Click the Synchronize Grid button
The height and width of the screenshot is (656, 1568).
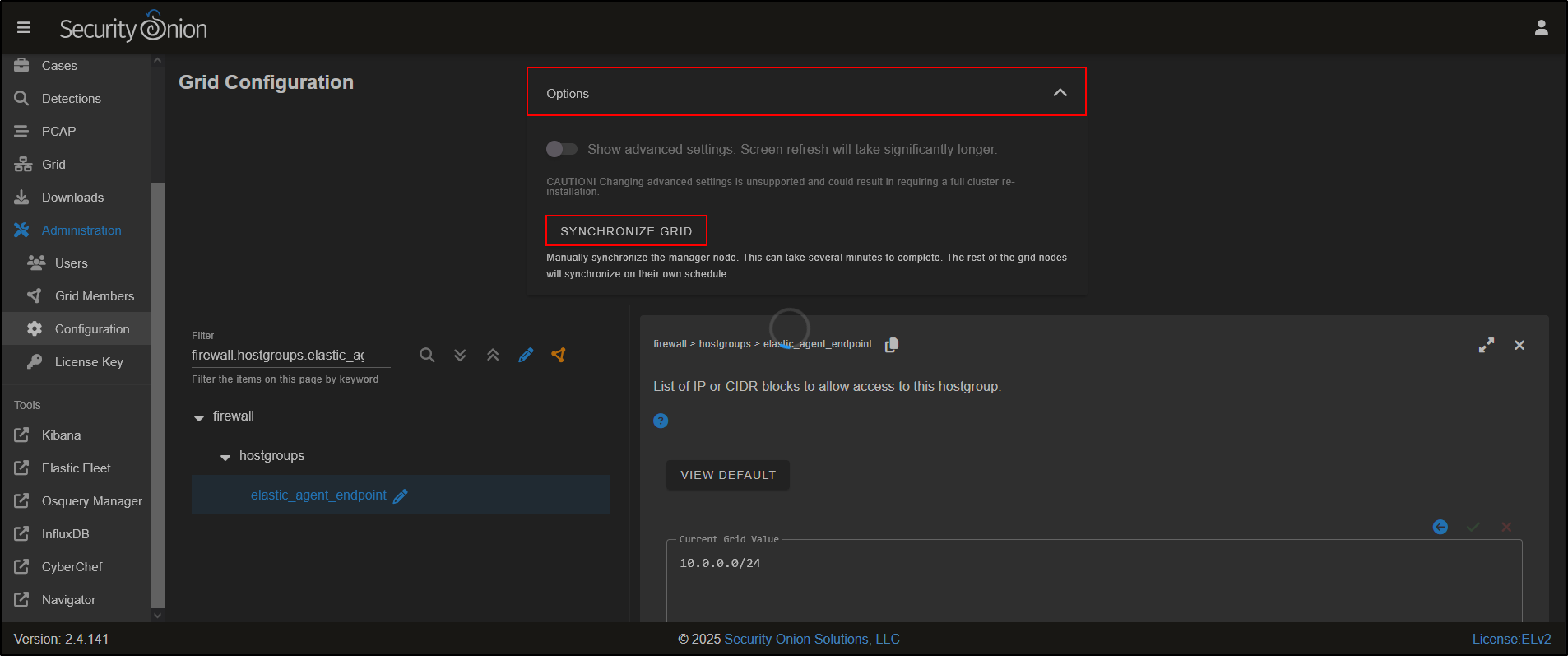(626, 231)
